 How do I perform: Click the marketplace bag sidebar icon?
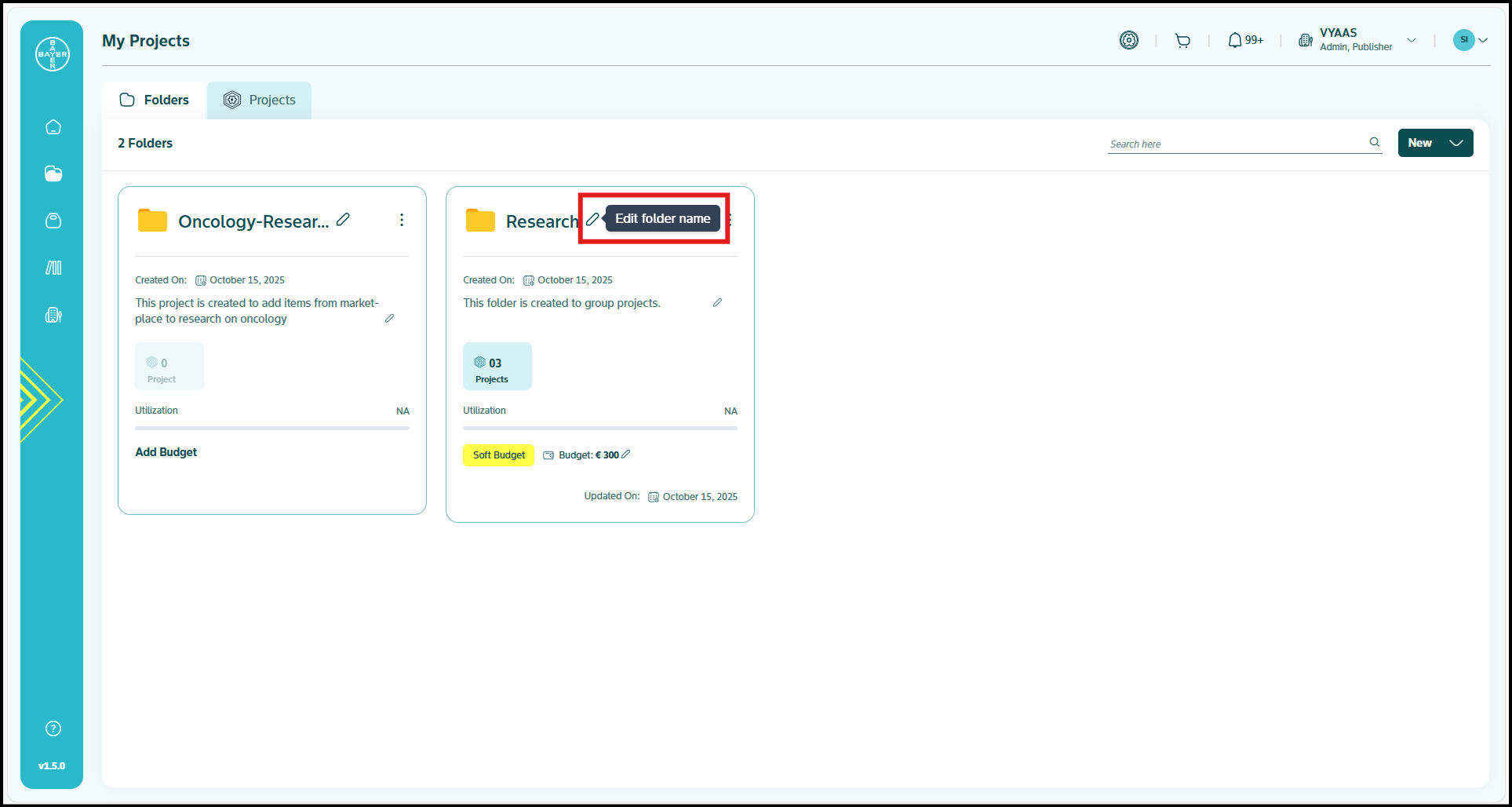click(53, 221)
